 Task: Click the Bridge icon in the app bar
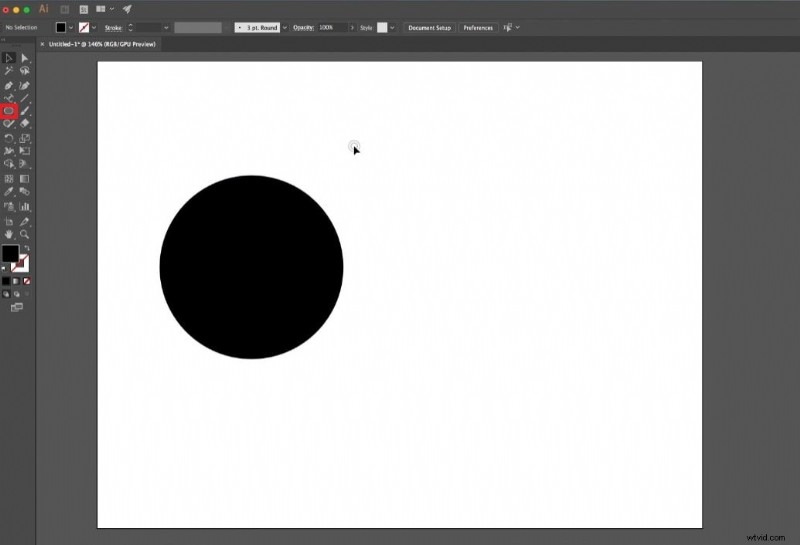point(65,9)
